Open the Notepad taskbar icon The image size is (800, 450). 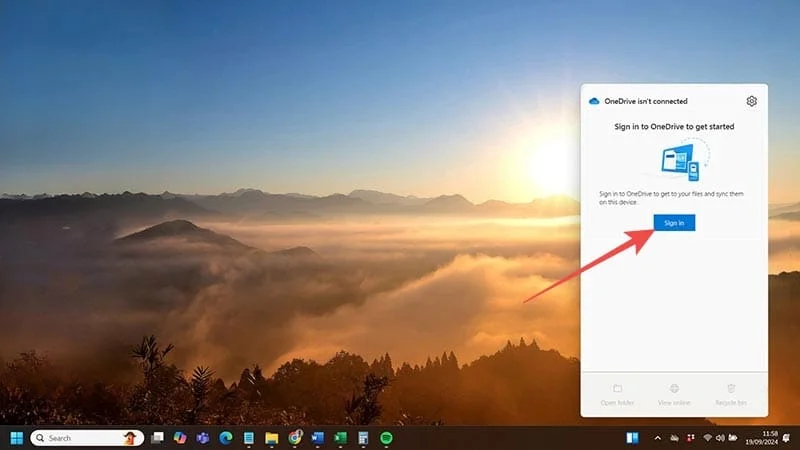248,438
